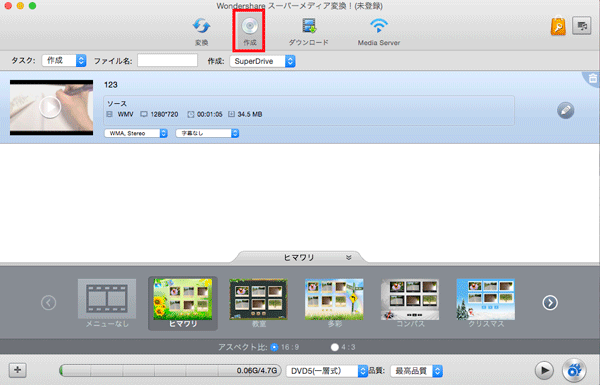Open the Media Server tab
This screenshot has height=385, width=600.
coord(379,31)
